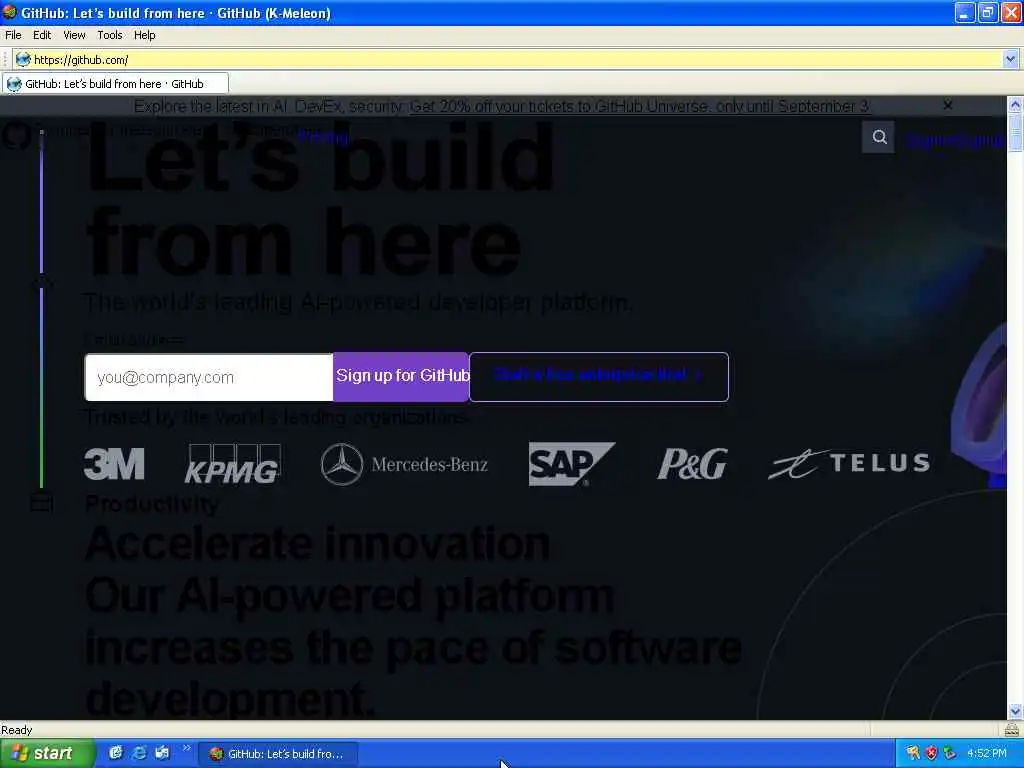The width and height of the screenshot is (1024, 768).
Task: Minimize the K-Meleon window
Action: pyautogui.click(x=965, y=12)
